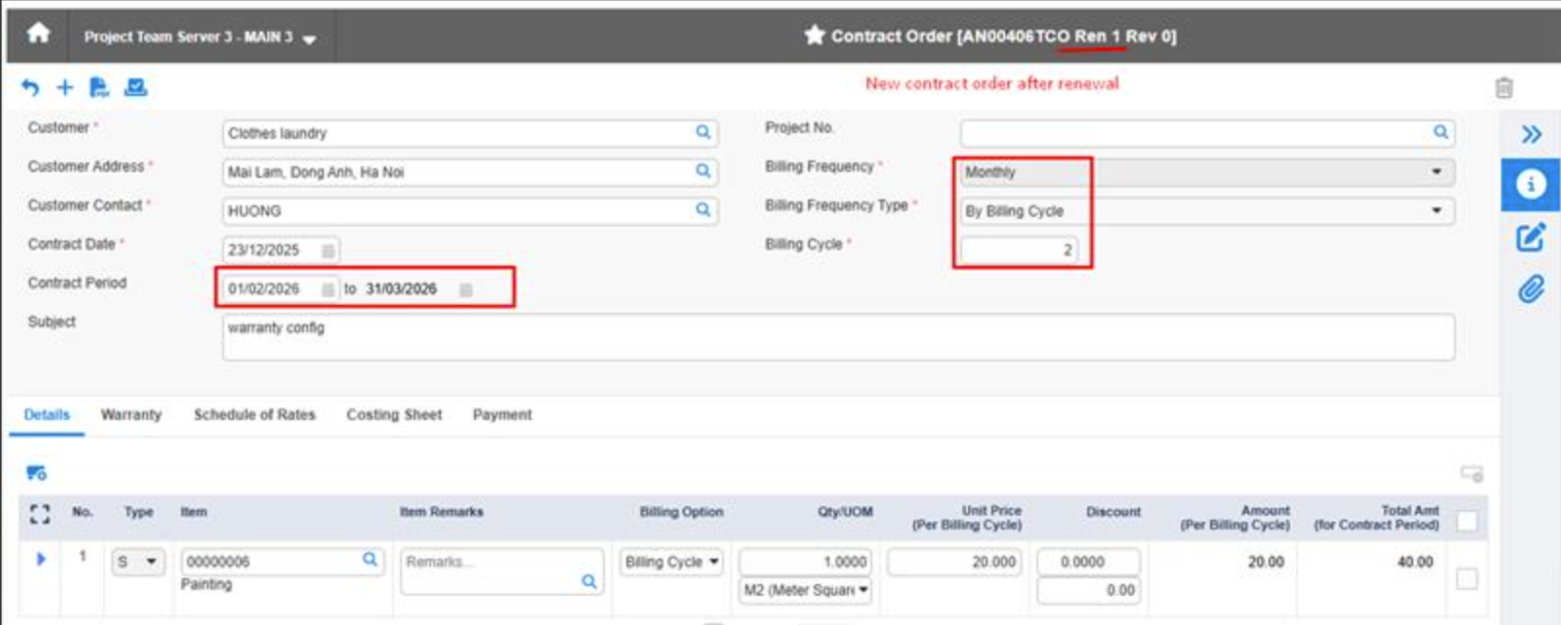The image size is (1561, 625).
Task: Open the paperclip attachments icon
Action: coord(1530,290)
